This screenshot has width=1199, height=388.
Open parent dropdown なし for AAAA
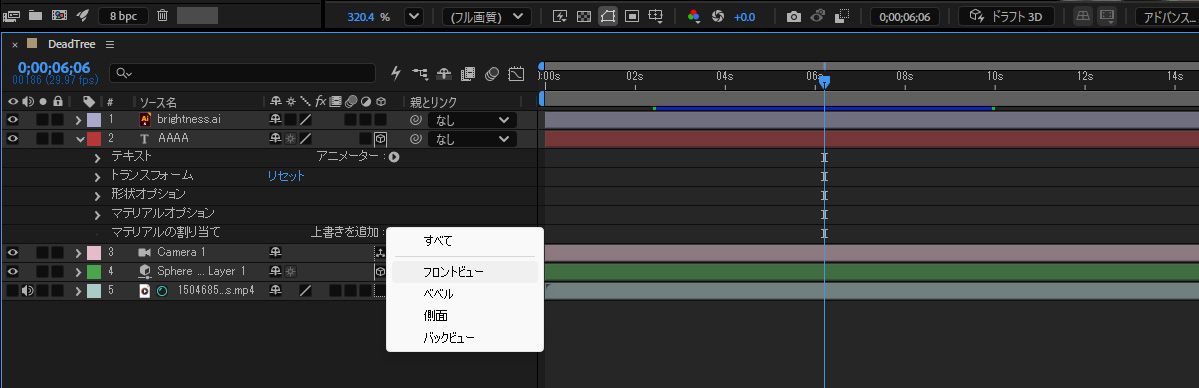pos(472,139)
